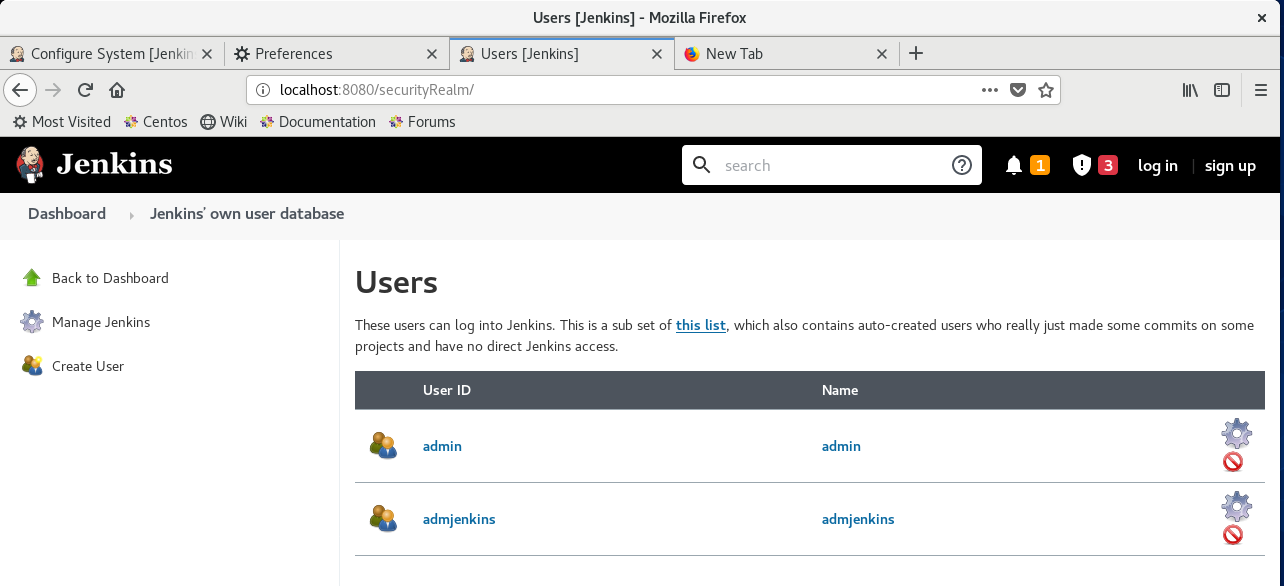The image size is (1284, 586).
Task: Close the Configure System tab
Action: (207, 54)
